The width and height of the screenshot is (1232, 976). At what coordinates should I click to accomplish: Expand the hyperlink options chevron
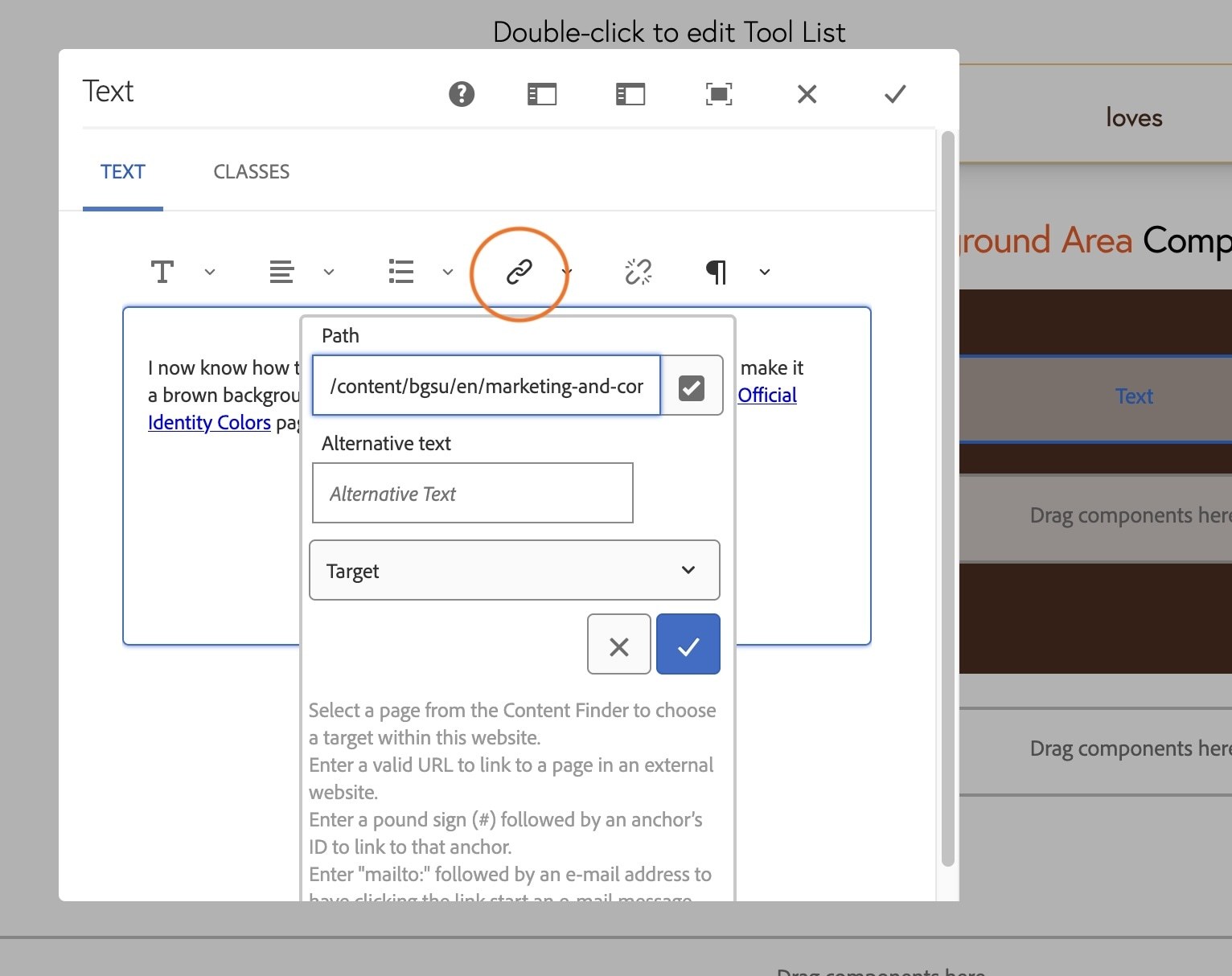[x=566, y=272]
